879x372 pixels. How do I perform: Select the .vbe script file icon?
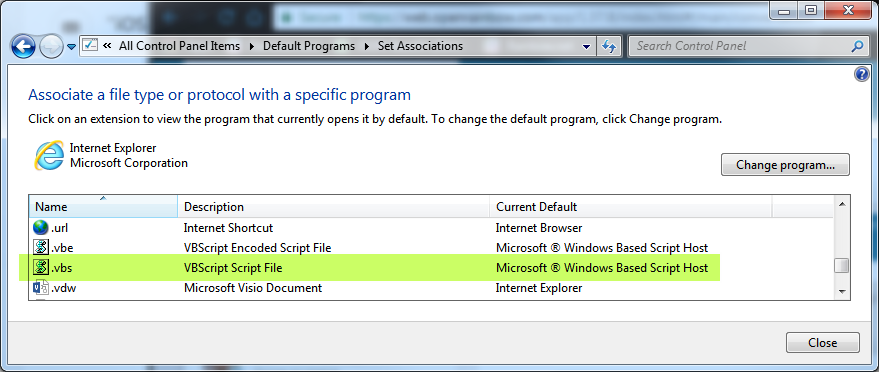(41, 248)
